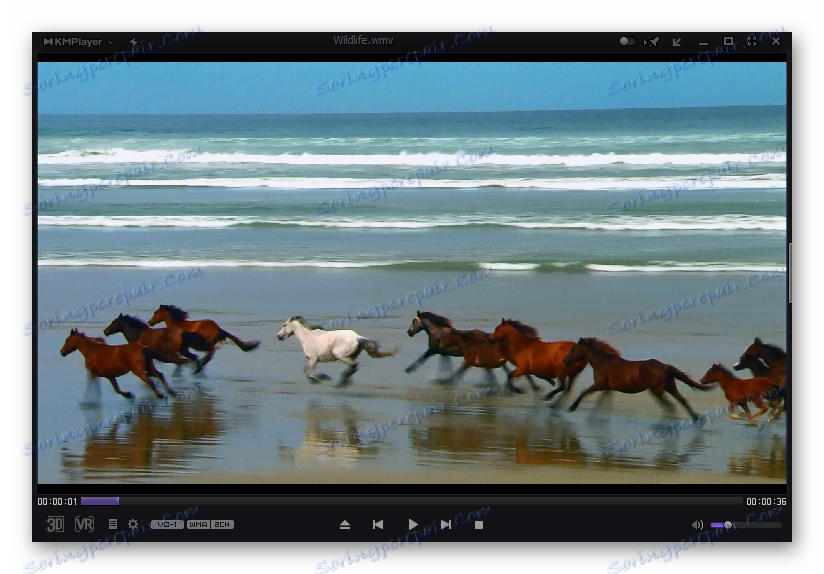Skip to the next track
The image size is (824, 574).
(x=446, y=525)
